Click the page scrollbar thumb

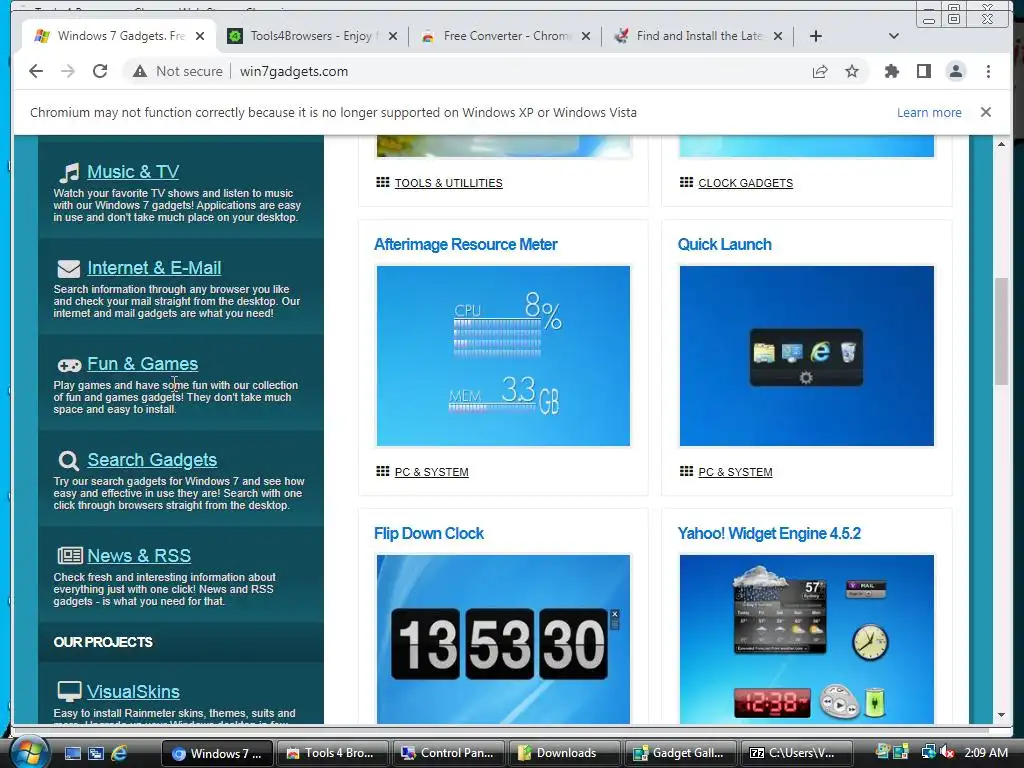point(1001,331)
